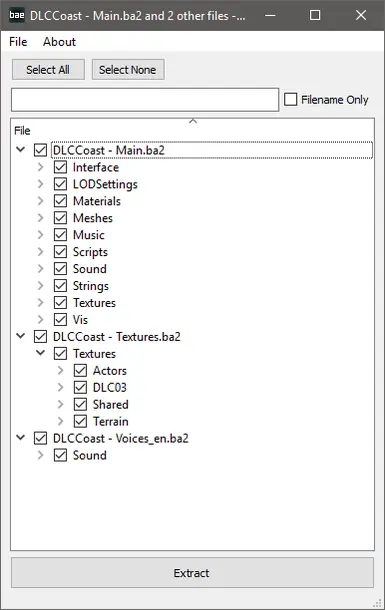Maximize the window

(315, 15)
